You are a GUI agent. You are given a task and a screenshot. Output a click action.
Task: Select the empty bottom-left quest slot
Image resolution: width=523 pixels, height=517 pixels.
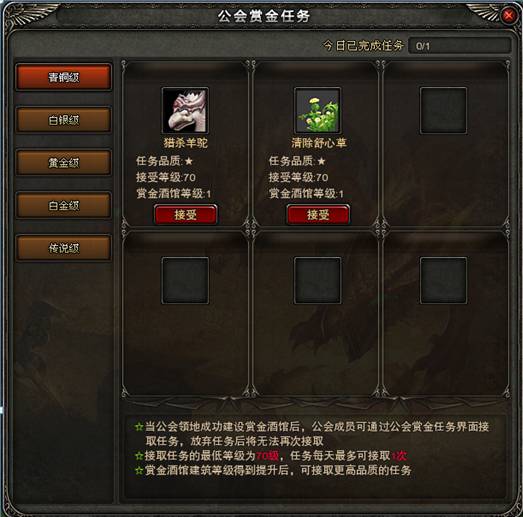point(185,280)
